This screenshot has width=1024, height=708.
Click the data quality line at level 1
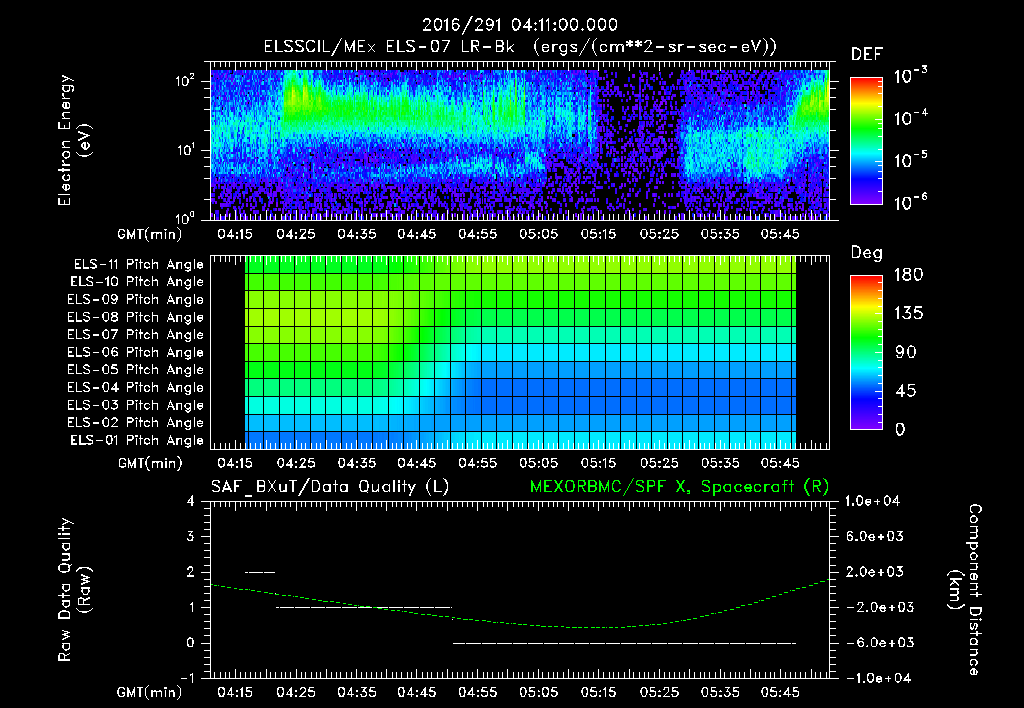364,607
